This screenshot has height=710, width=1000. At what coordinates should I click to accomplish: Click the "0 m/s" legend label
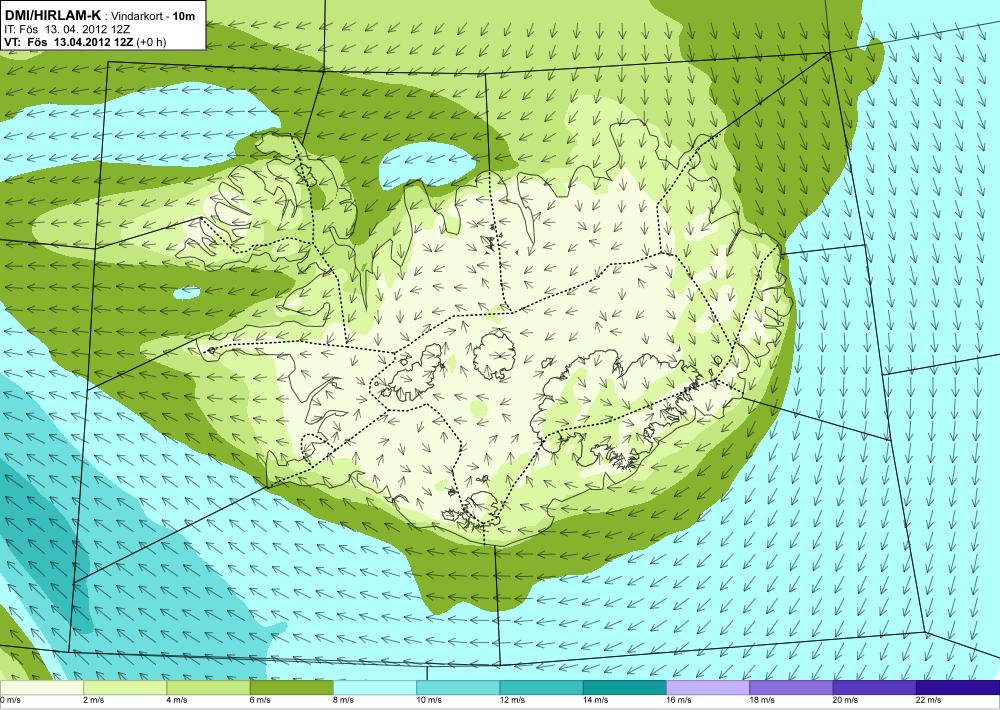[10, 700]
